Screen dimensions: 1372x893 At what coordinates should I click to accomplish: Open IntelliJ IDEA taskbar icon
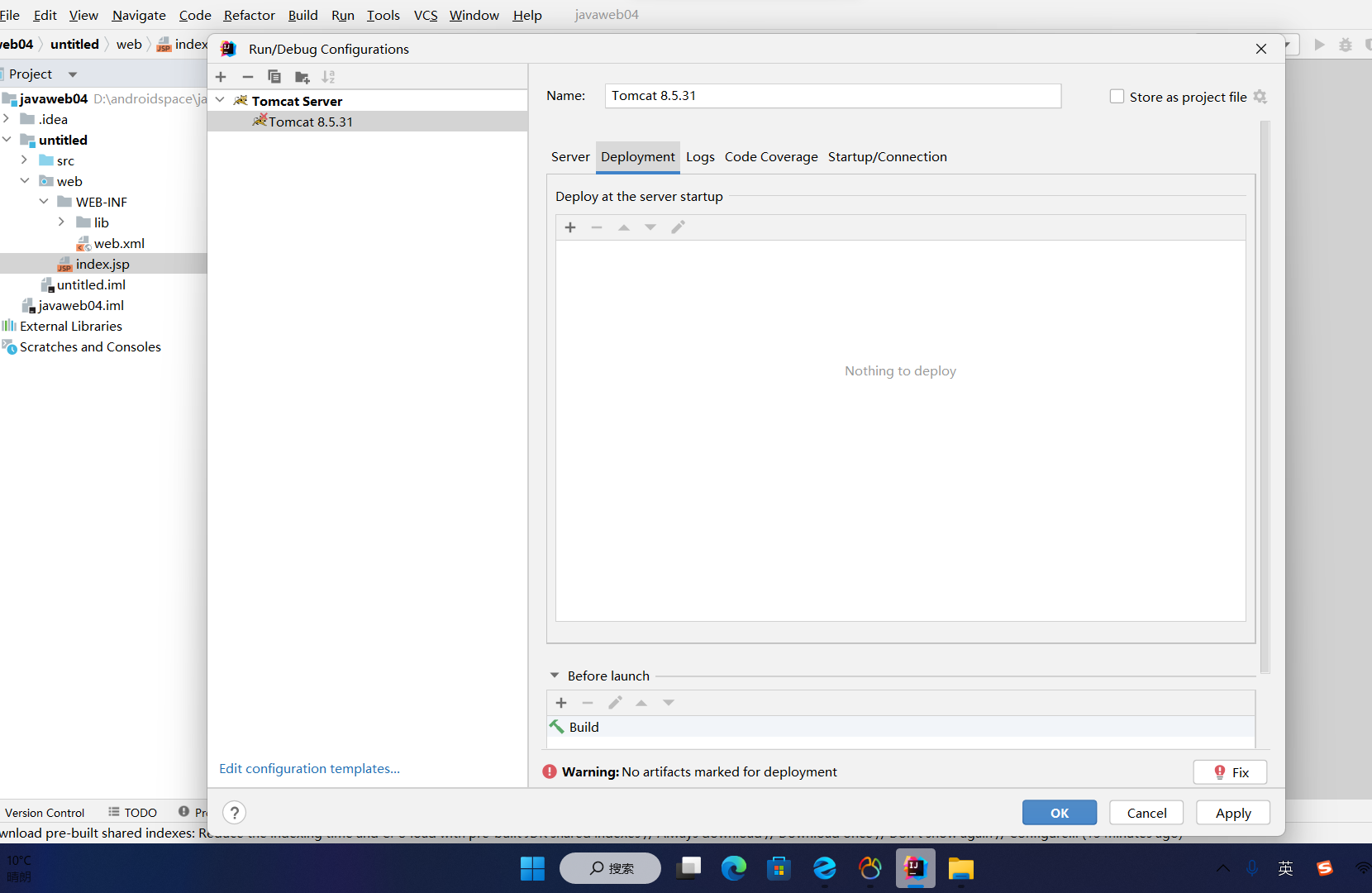pos(915,868)
